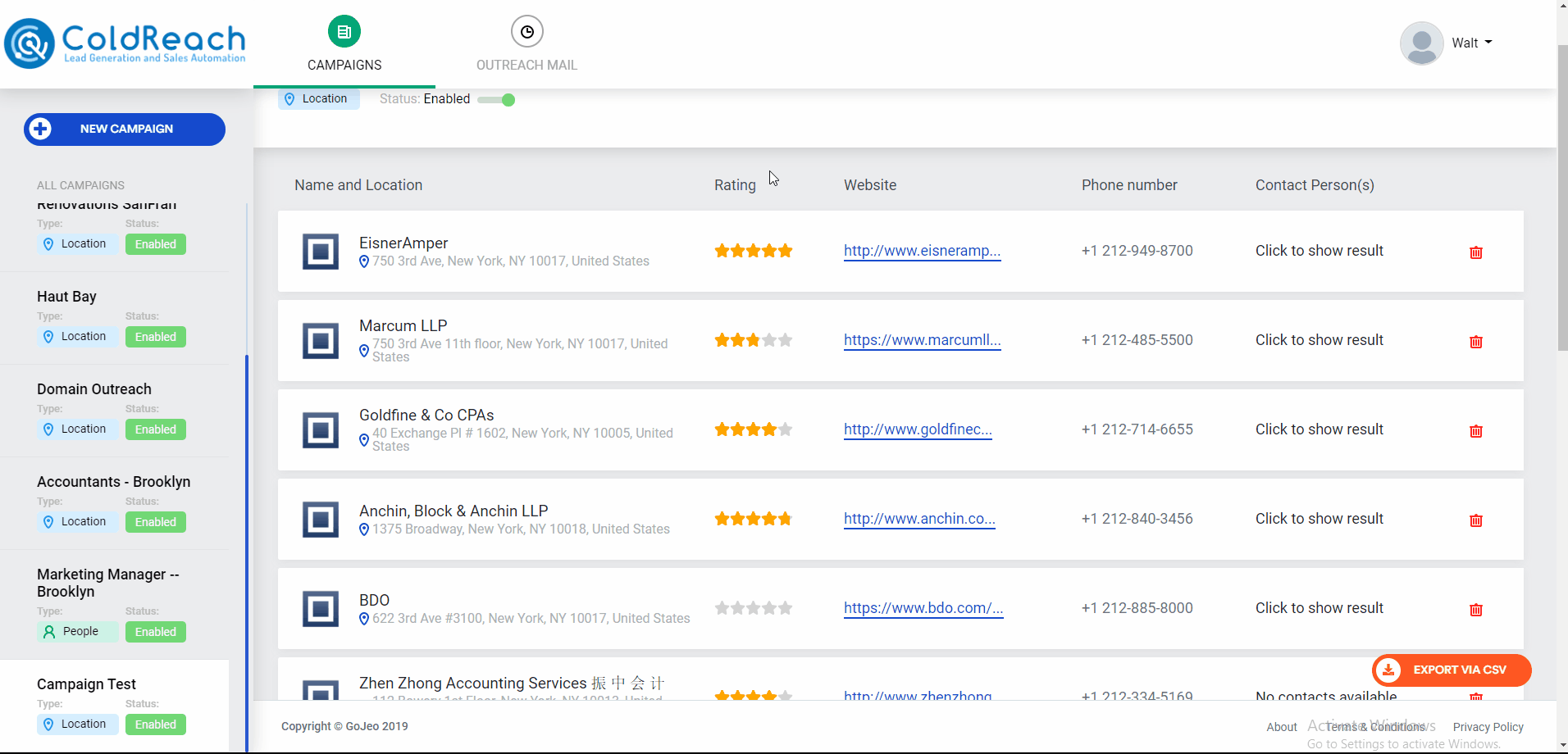Image resolution: width=1568 pixels, height=754 pixels.
Task: Open the Anchin website link
Action: pos(919,519)
